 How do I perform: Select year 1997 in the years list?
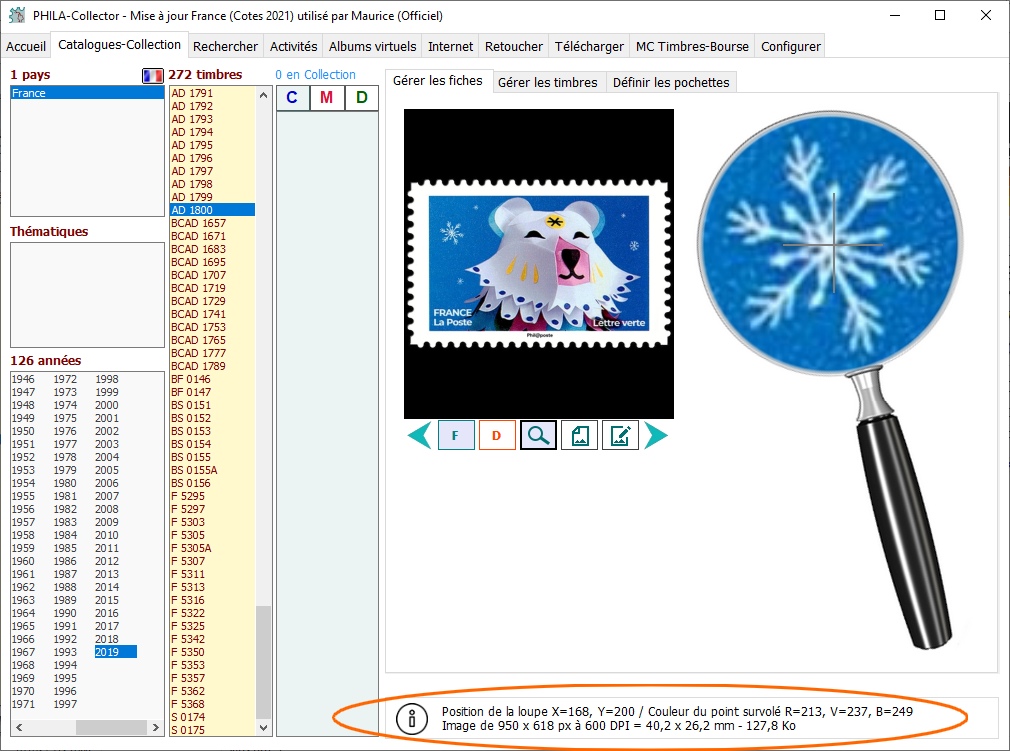(65, 704)
